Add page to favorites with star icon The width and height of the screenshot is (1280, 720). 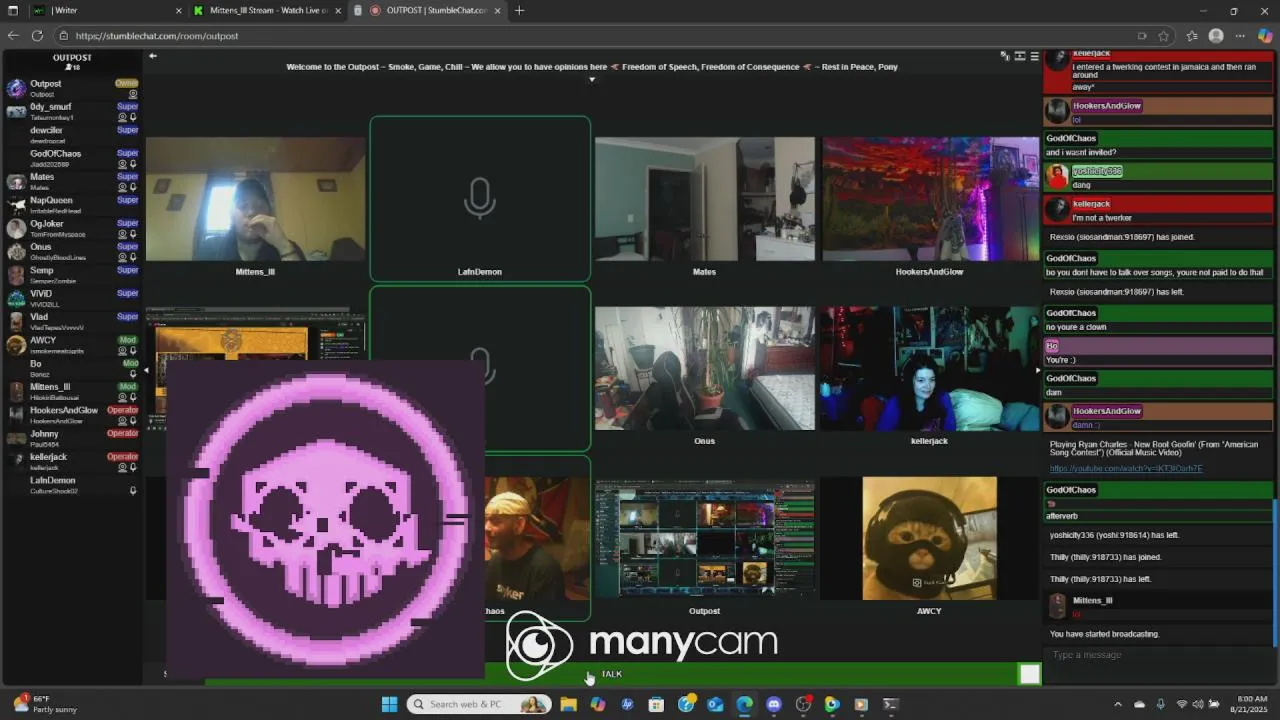click(1164, 36)
